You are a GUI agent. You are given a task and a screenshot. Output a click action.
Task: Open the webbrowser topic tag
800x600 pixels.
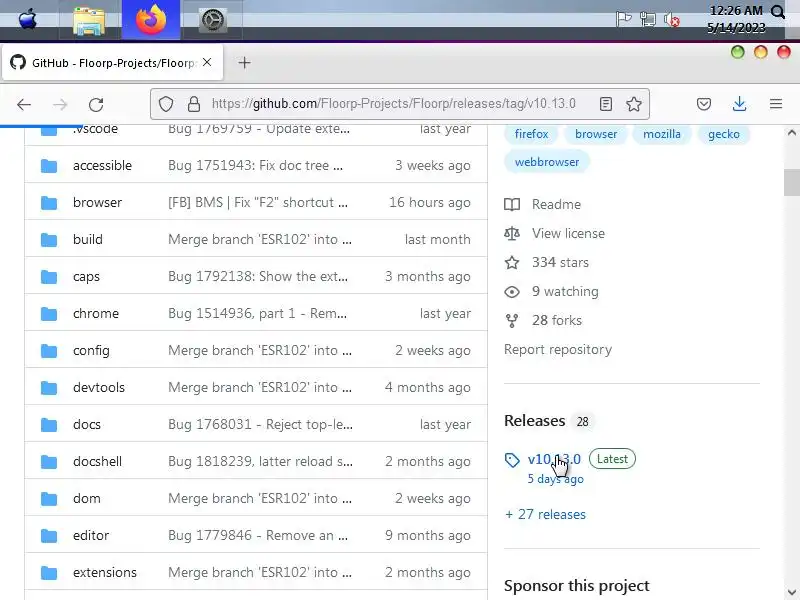point(547,162)
